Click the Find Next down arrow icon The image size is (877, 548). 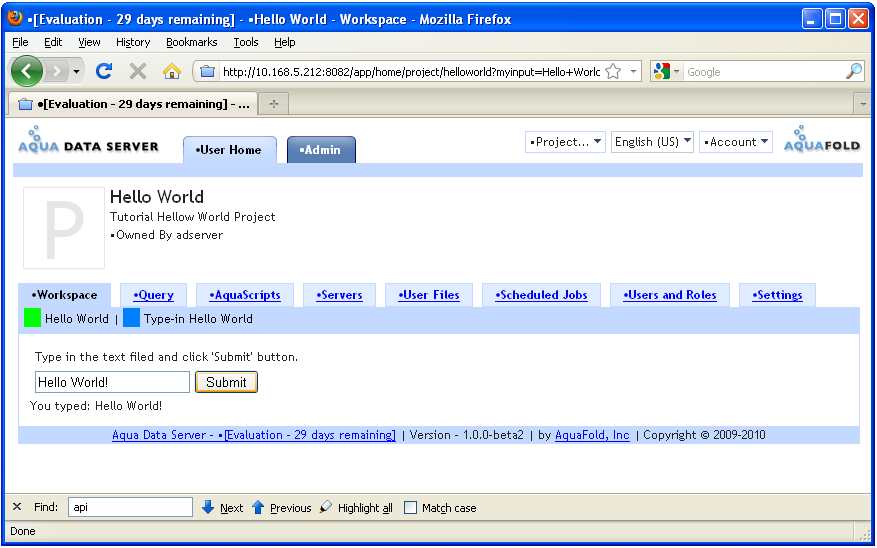[208, 507]
